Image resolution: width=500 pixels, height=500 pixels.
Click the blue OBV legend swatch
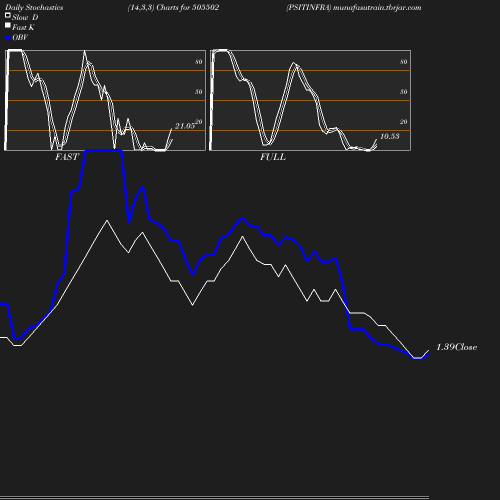tap(8, 38)
